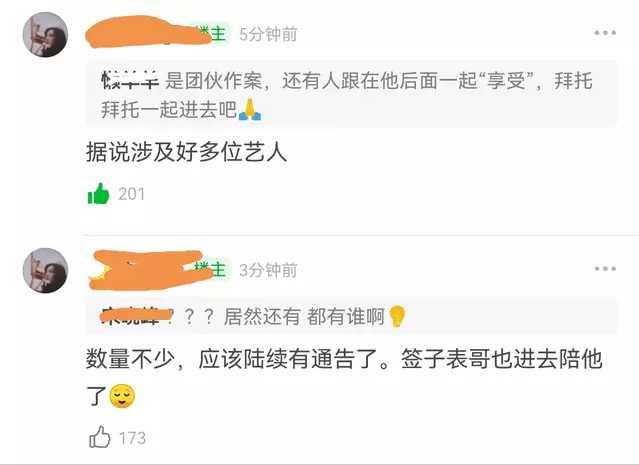The width and height of the screenshot is (639, 465).
Task: Unlike the comment with 201 likes
Action: 99,194
